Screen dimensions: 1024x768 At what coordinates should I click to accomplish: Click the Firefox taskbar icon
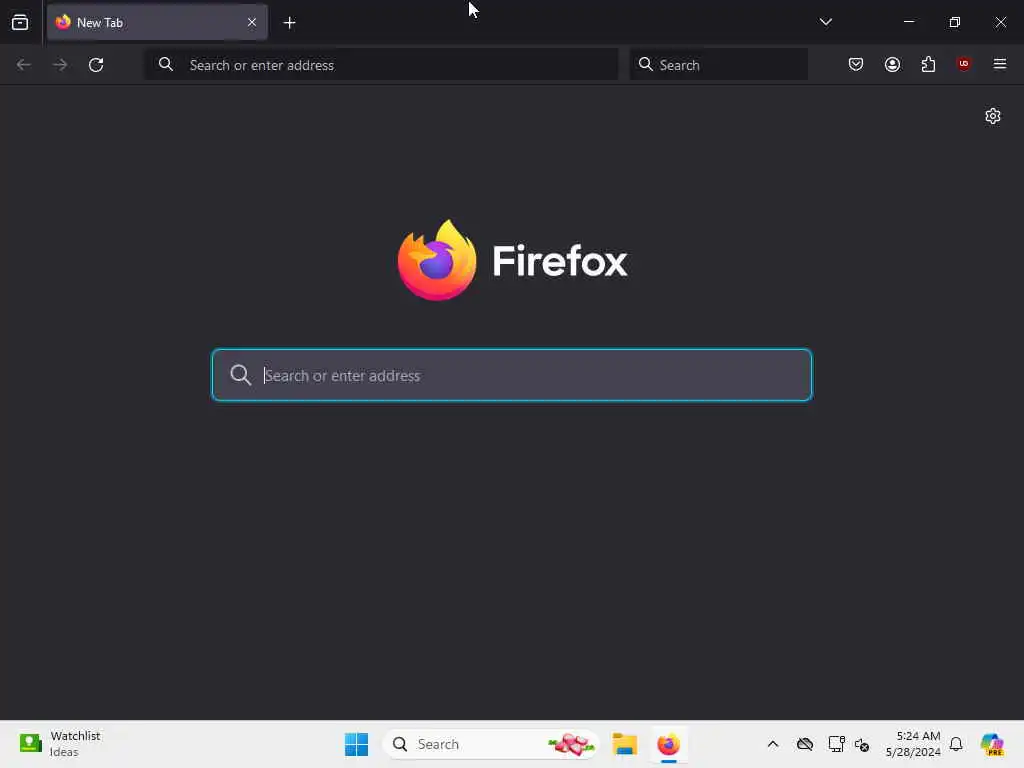668,744
